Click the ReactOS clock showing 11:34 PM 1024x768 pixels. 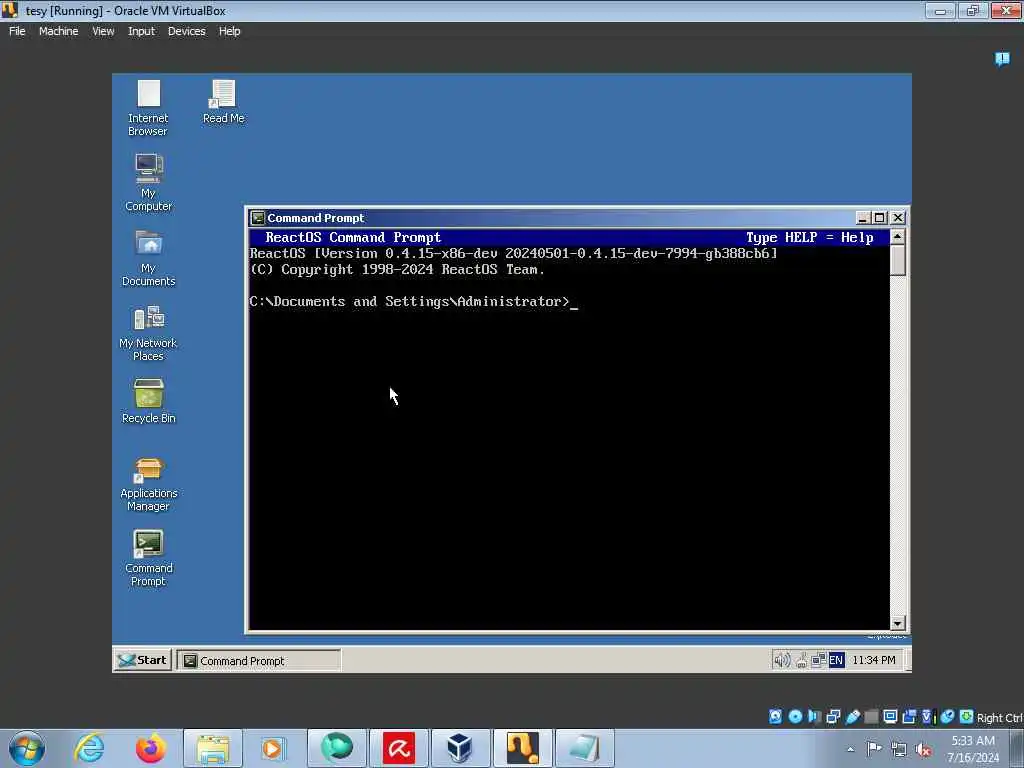874,660
